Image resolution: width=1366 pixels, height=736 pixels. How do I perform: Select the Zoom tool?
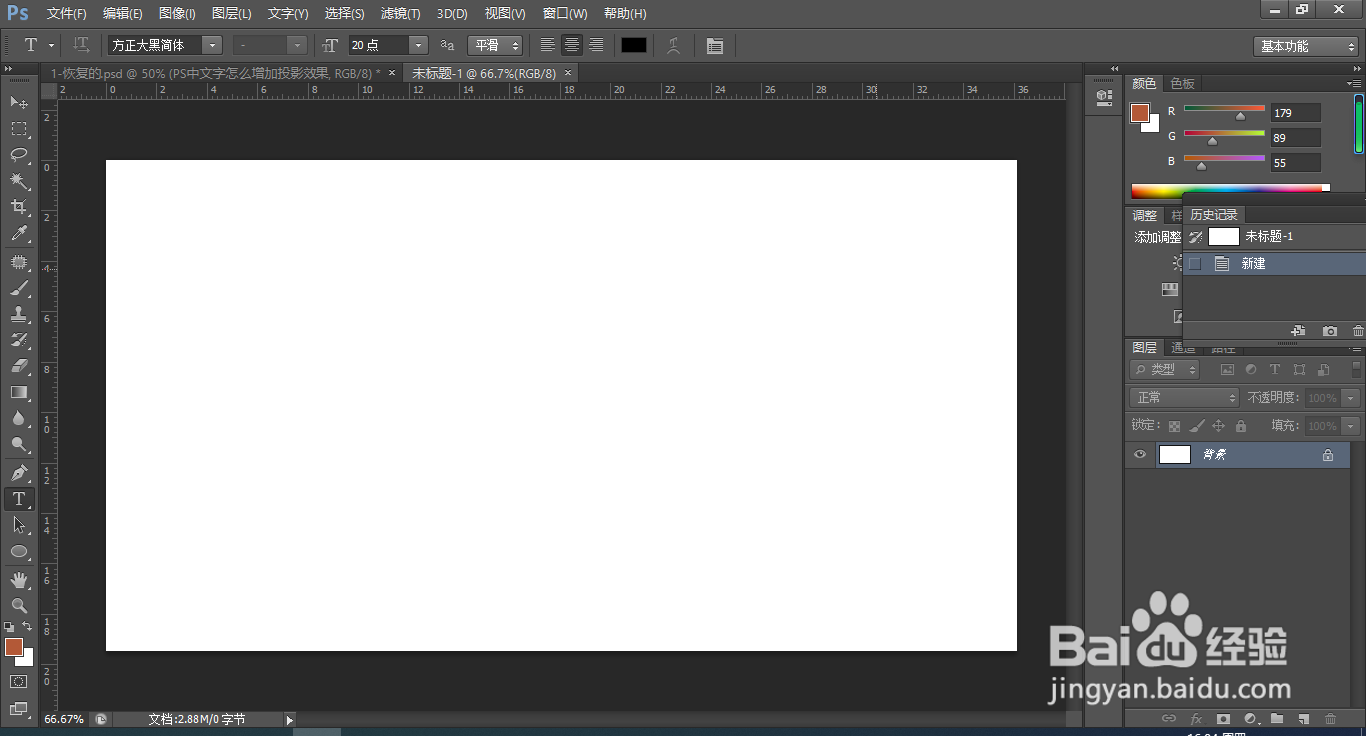[19, 606]
